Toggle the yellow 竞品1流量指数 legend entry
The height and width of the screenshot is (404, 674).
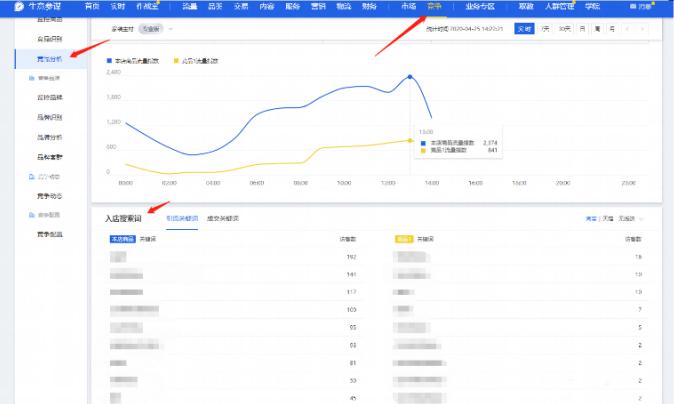(x=196, y=61)
